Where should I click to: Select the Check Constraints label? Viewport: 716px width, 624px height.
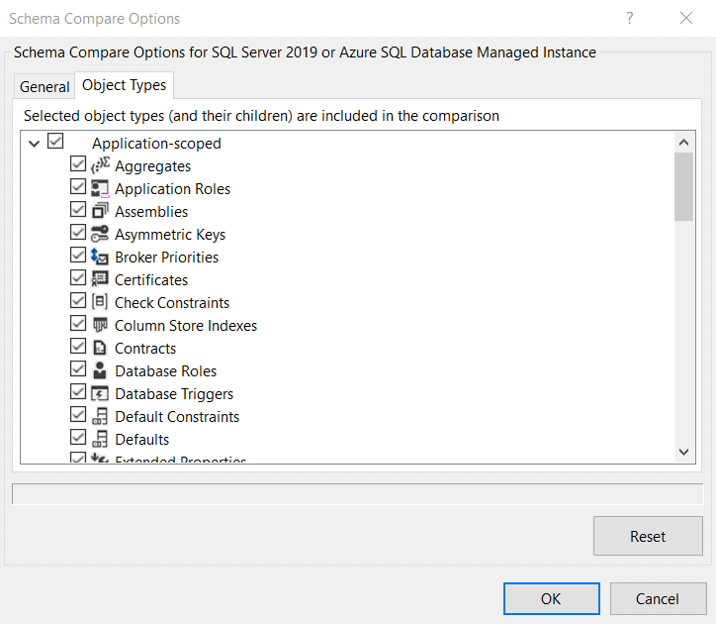click(x=172, y=303)
